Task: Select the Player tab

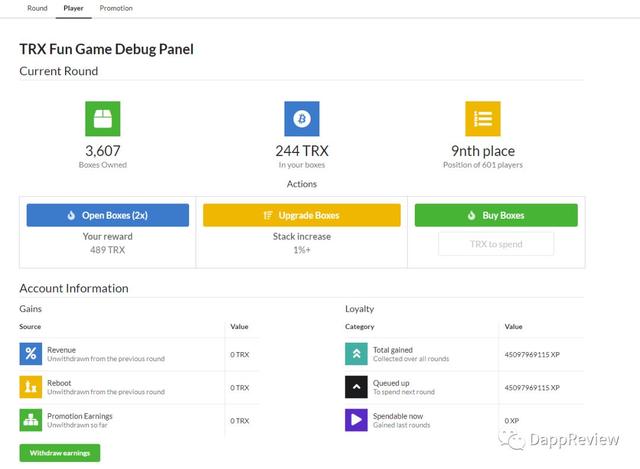Action: coord(73,8)
